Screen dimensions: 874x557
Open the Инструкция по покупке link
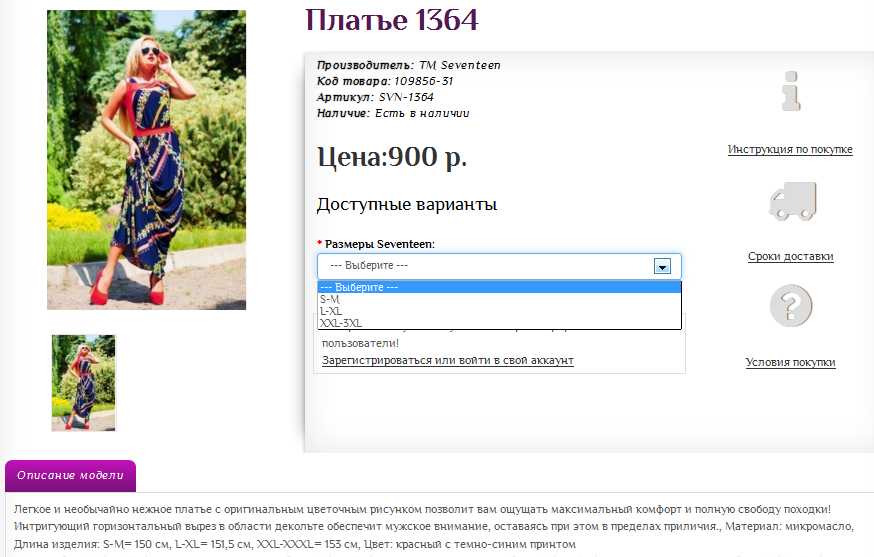point(790,149)
